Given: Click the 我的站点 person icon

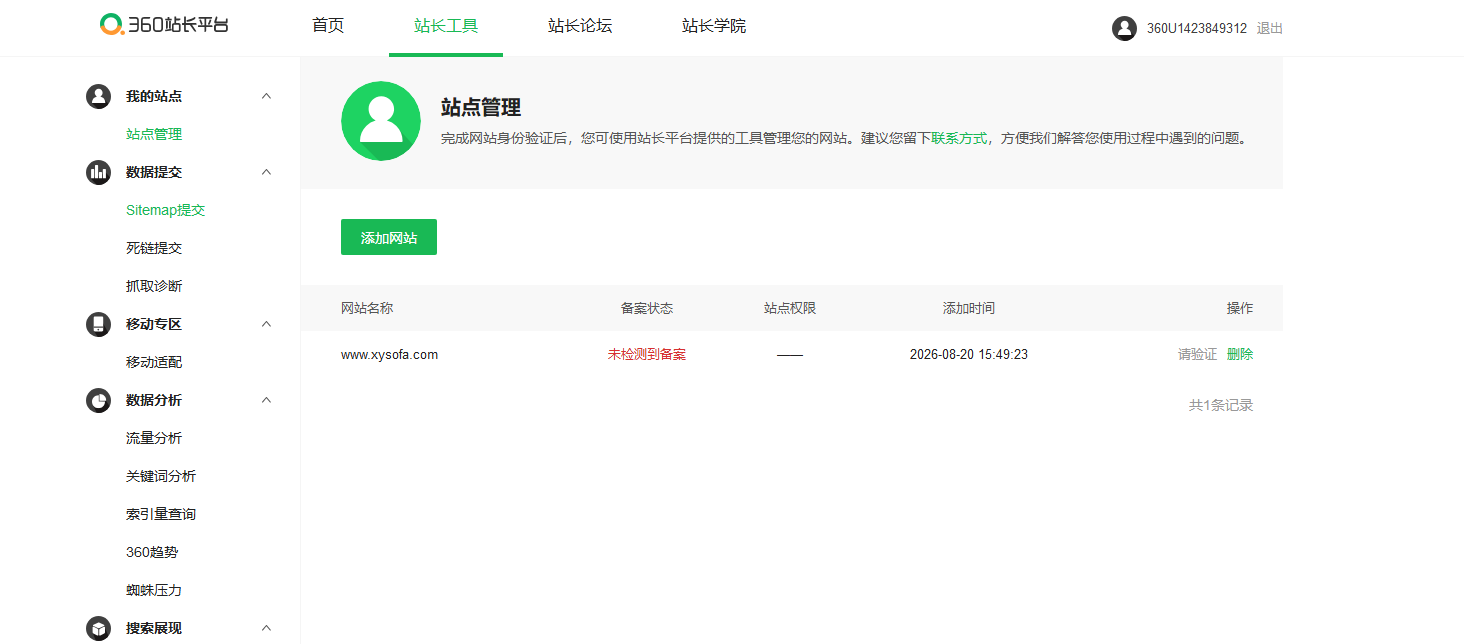Looking at the screenshot, I should [x=98, y=96].
